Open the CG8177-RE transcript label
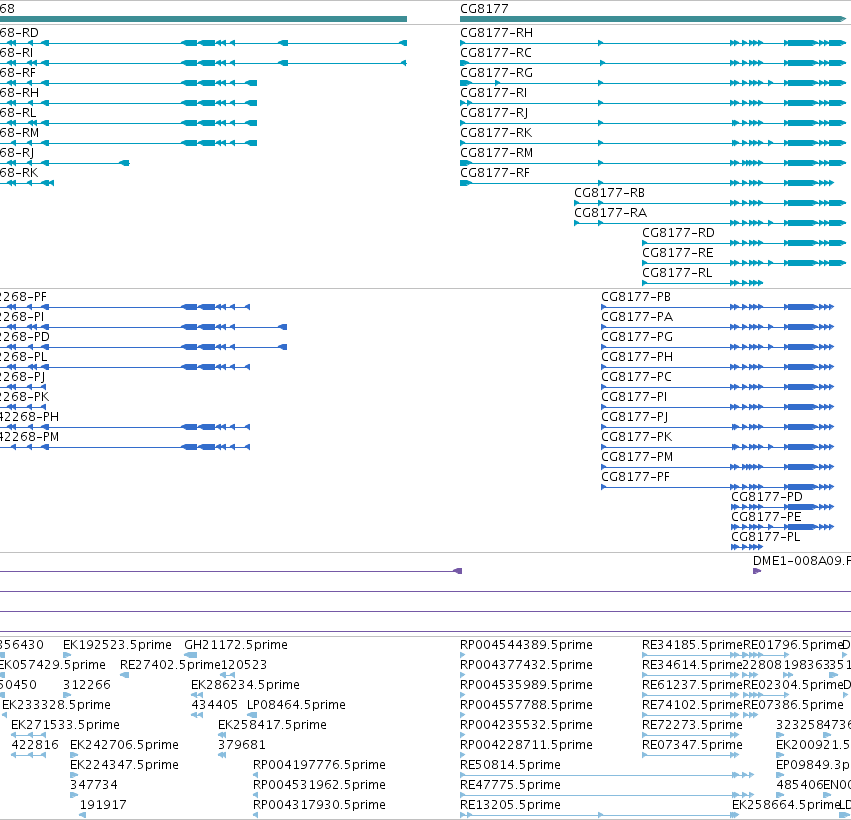Viewport: 851px width, 820px height. click(x=677, y=253)
